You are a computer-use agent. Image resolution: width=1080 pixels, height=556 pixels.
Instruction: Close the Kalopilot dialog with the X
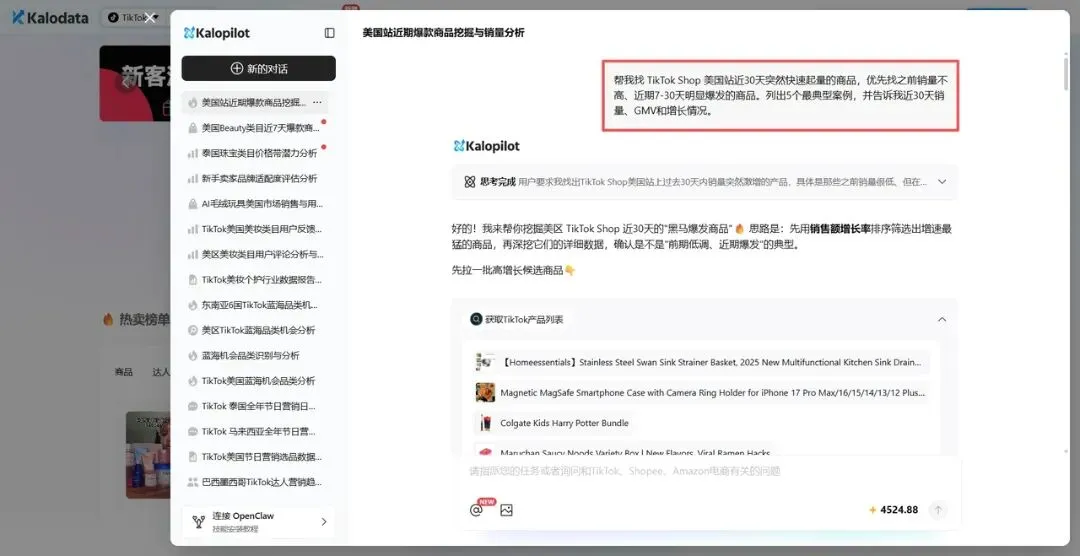pyautogui.click(x=149, y=18)
